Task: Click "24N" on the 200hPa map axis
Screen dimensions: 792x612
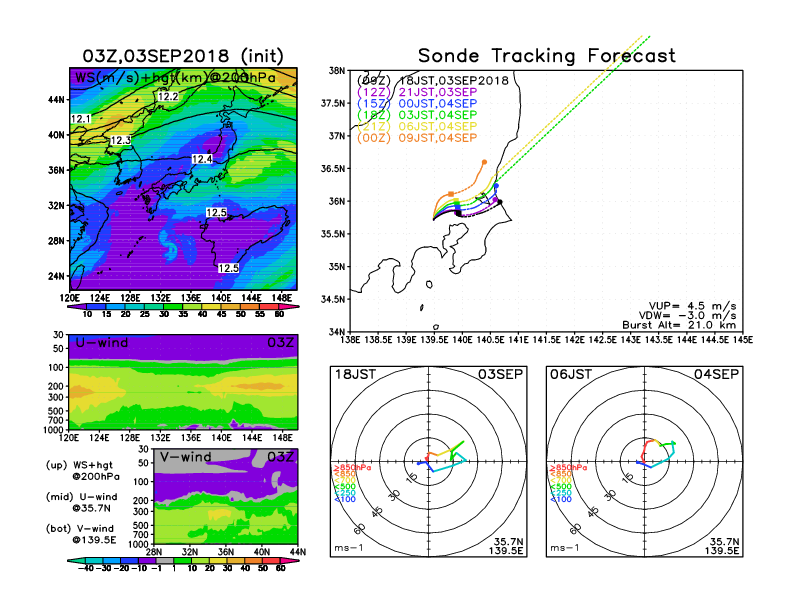Action: [56, 276]
